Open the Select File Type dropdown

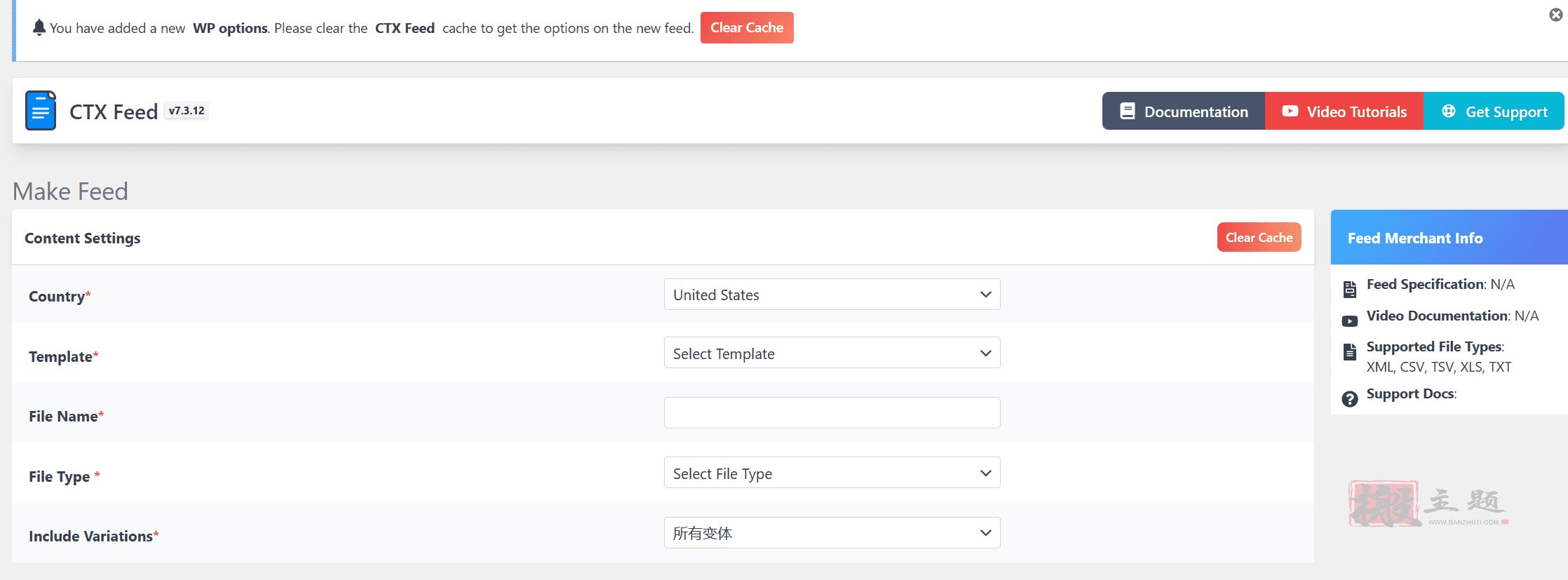click(832, 473)
